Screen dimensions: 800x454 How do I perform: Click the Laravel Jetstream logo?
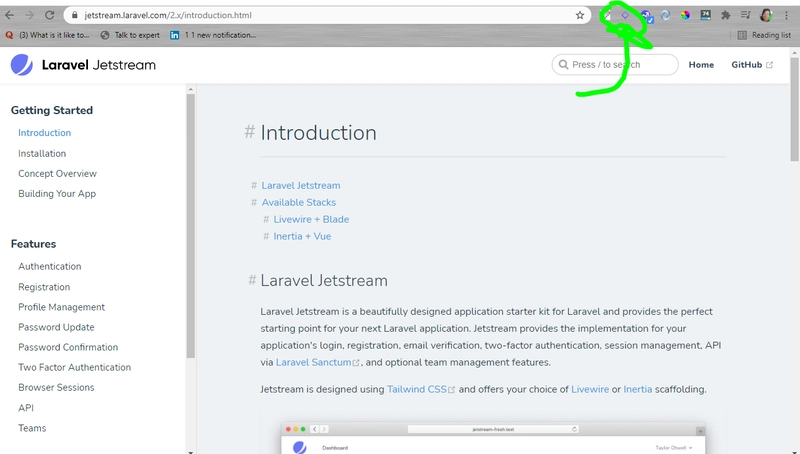pyautogui.click(x=83, y=65)
